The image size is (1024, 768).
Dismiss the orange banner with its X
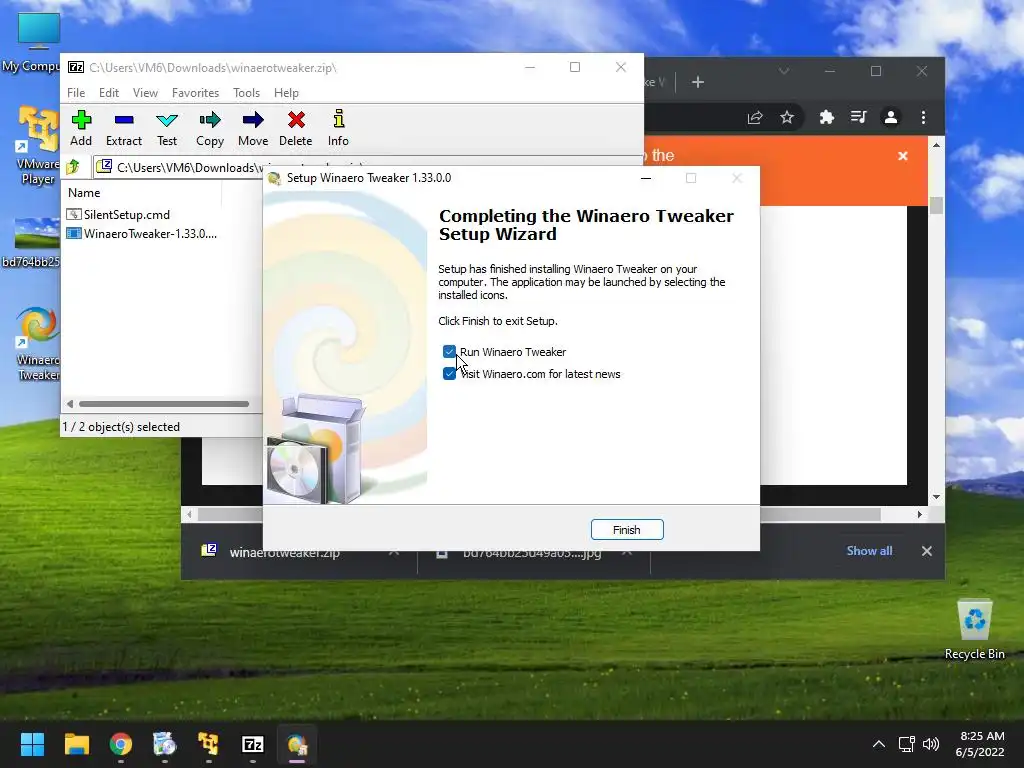click(903, 156)
